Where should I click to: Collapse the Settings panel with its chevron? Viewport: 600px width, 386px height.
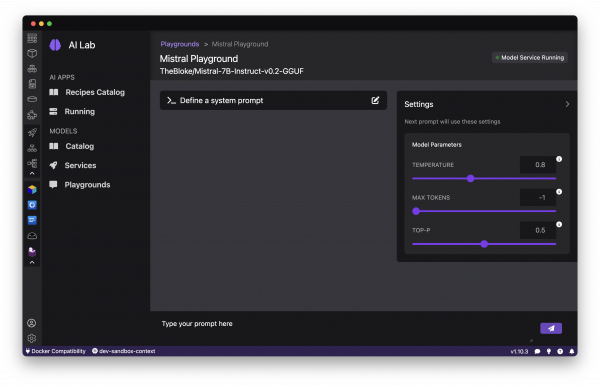tap(567, 104)
